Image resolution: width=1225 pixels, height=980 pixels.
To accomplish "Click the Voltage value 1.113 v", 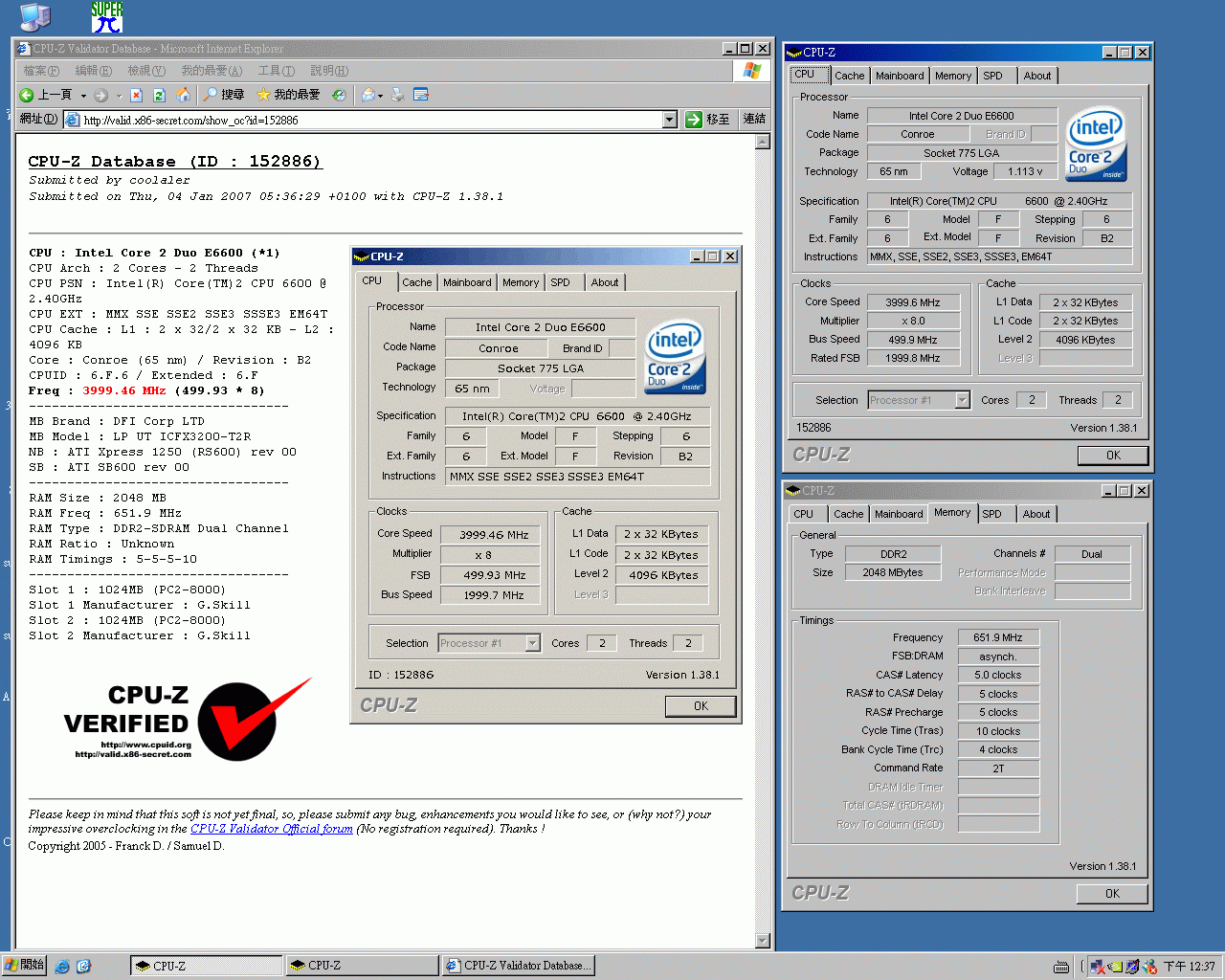I will click(x=1025, y=171).
